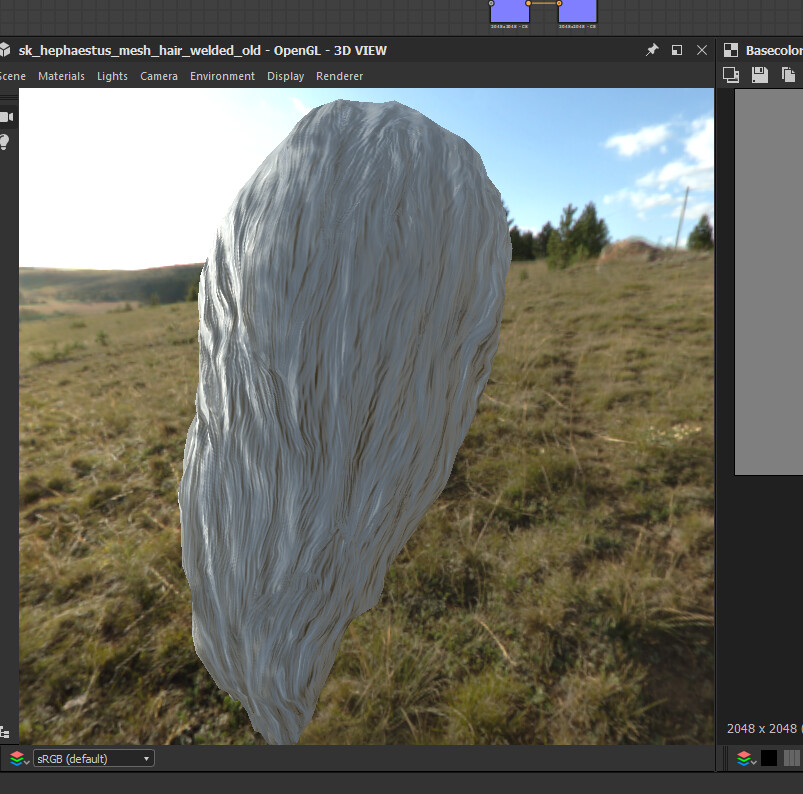803x794 pixels.
Task: Toggle the gray columns icon in 2D view
Action: tap(792, 759)
